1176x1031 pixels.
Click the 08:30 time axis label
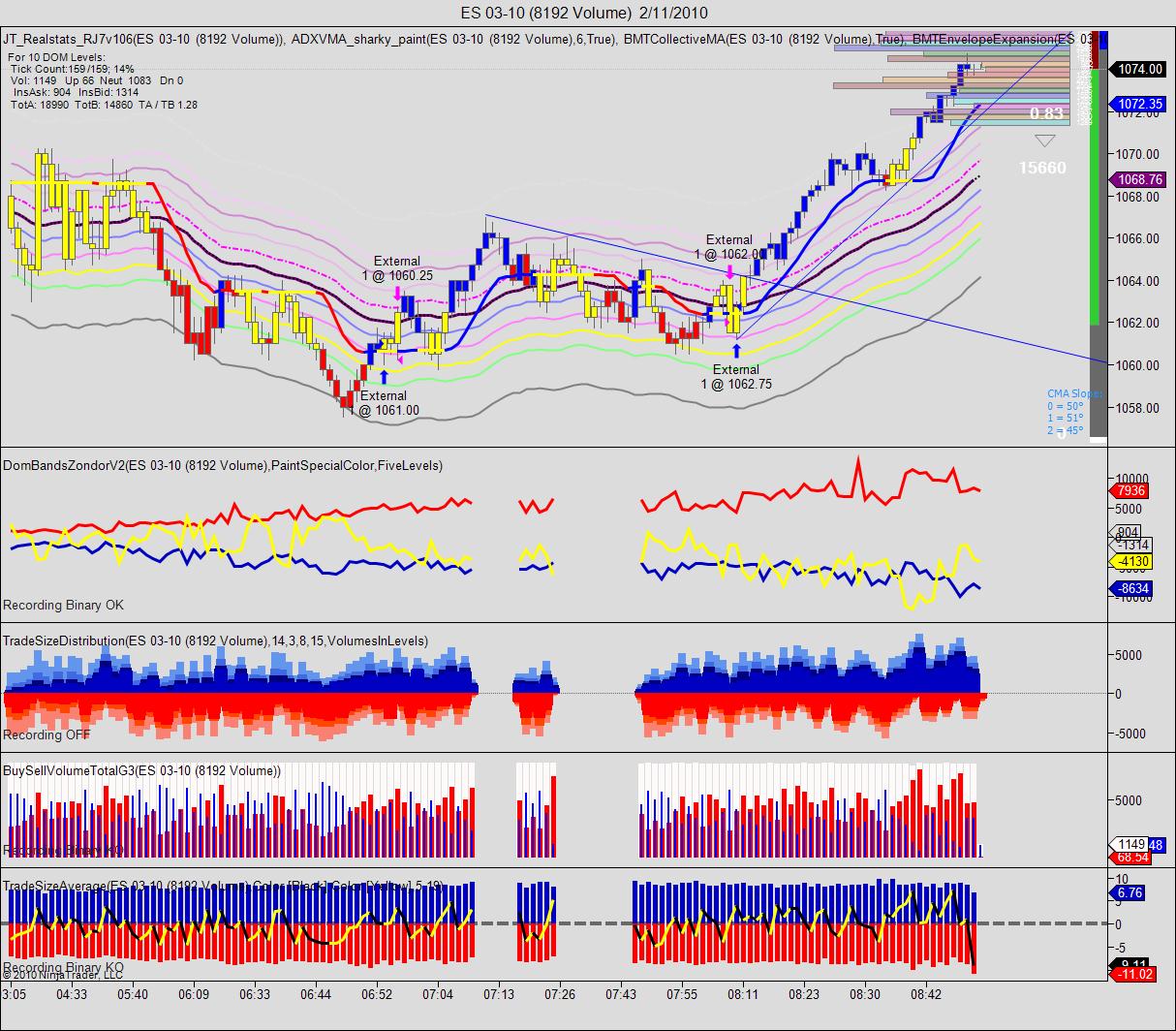865,994
